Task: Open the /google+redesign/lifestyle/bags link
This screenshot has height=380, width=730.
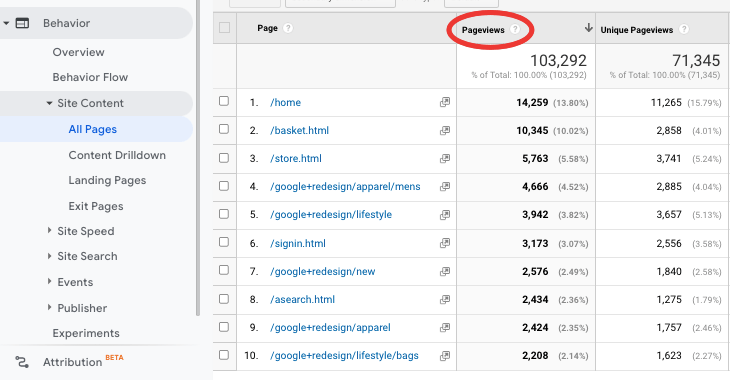Action: [344, 356]
